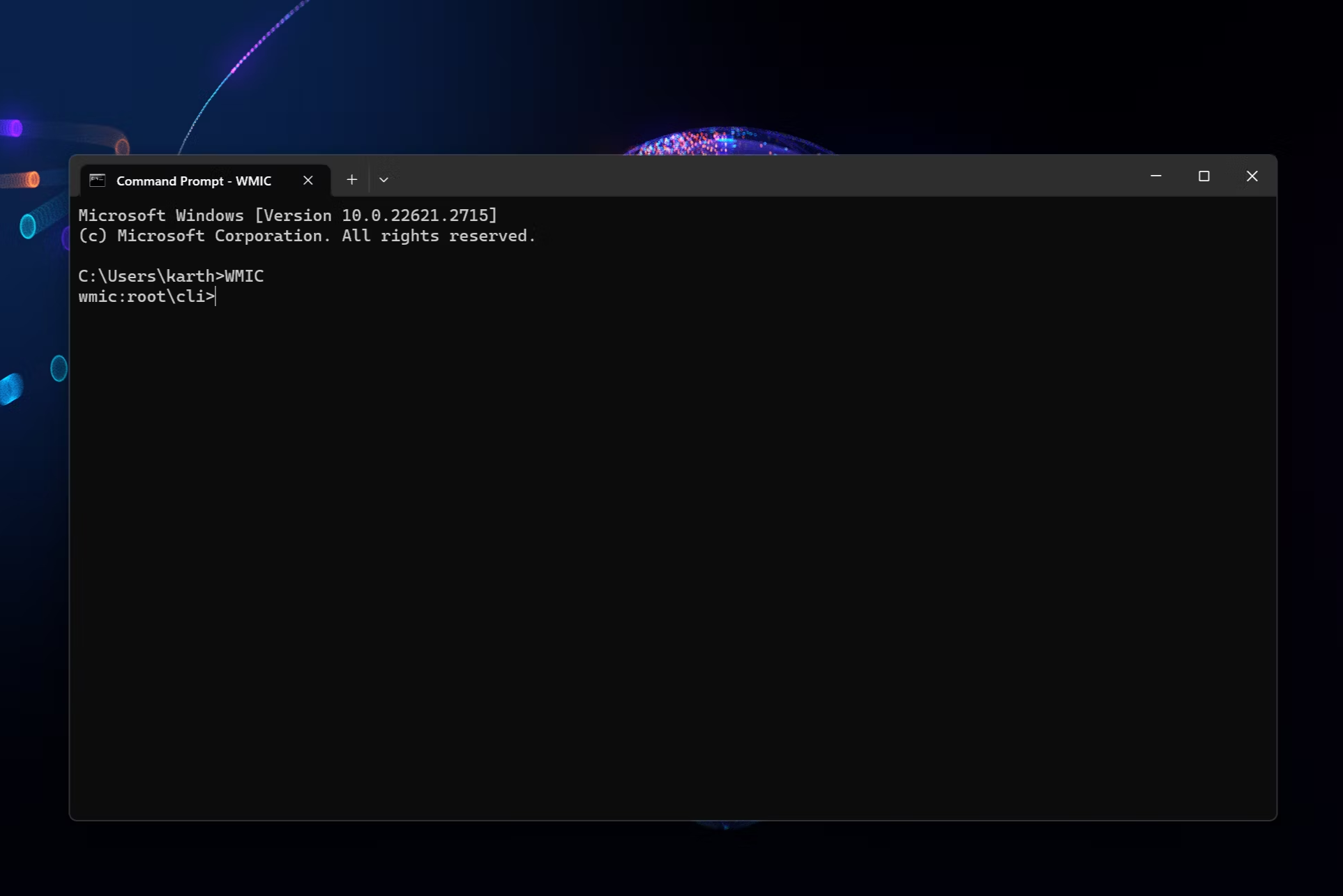The height and width of the screenshot is (896, 1343).
Task: Click the C:\Users\karth>WMIC command line
Action: (171, 276)
